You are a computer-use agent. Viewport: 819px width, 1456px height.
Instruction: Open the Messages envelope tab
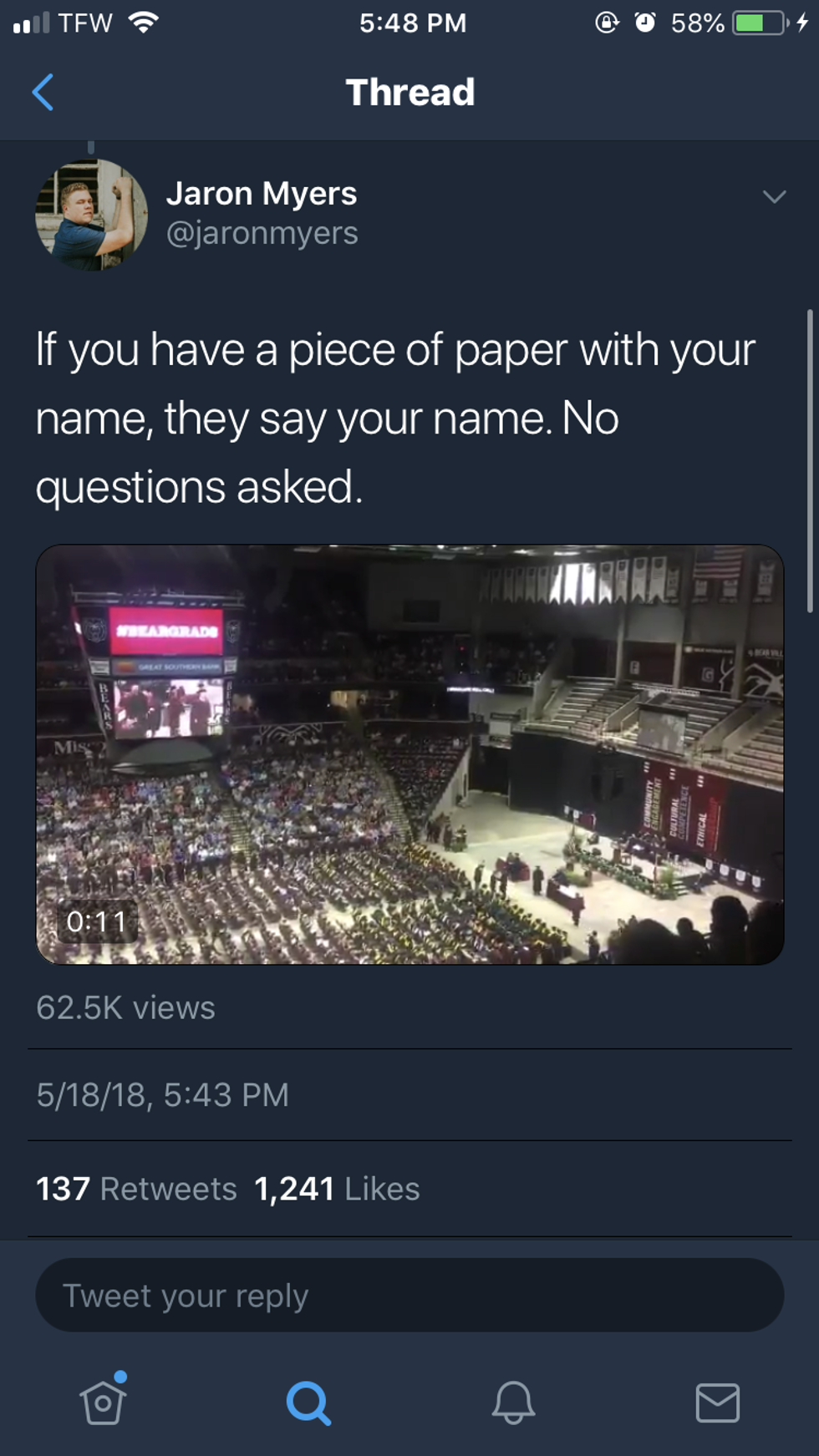717,1403
